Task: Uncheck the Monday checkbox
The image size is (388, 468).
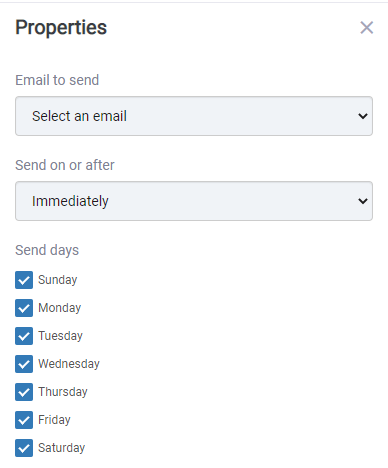Action: tap(24, 308)
